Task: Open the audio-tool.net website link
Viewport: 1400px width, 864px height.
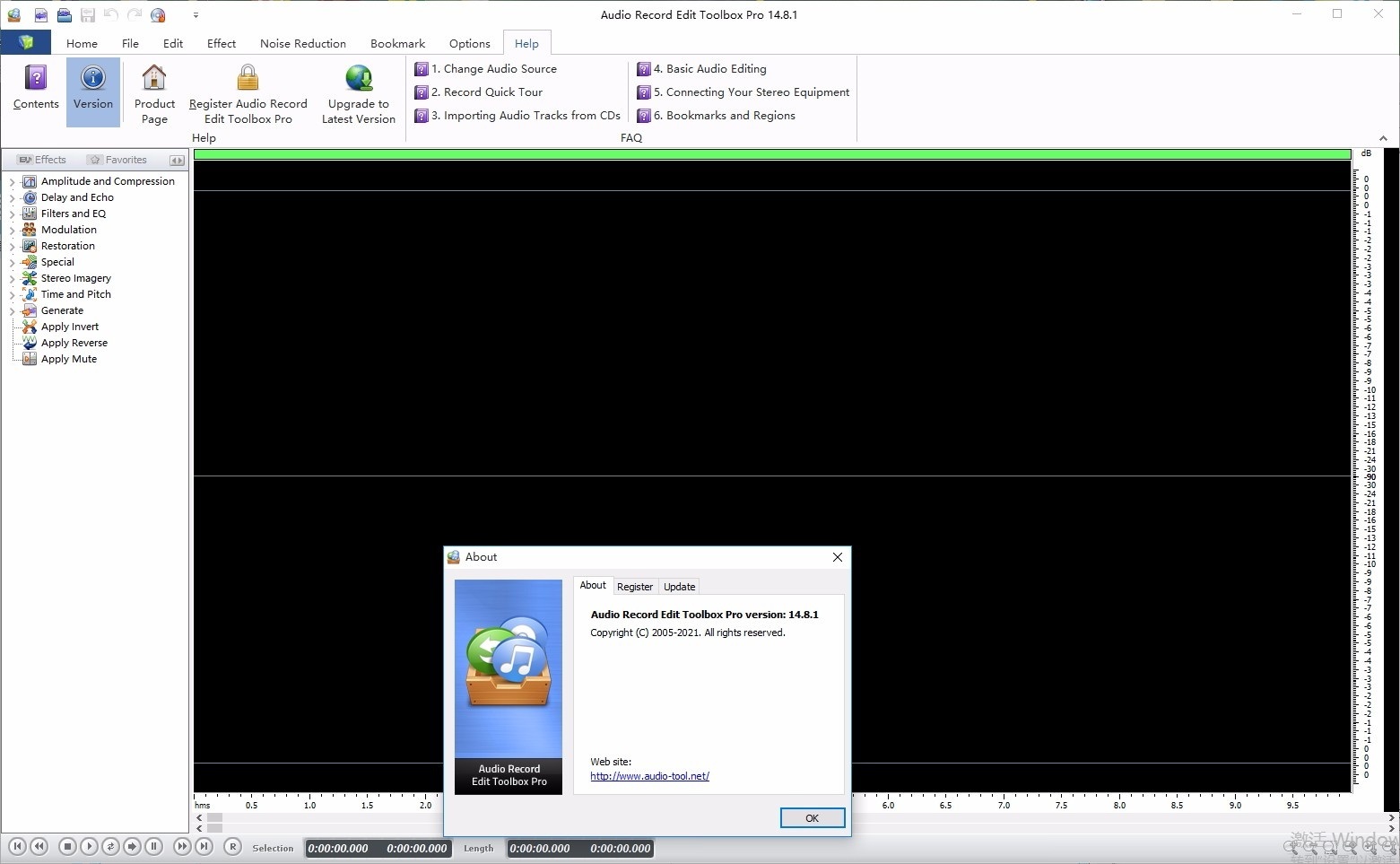Action: click(x=650, y=776)
